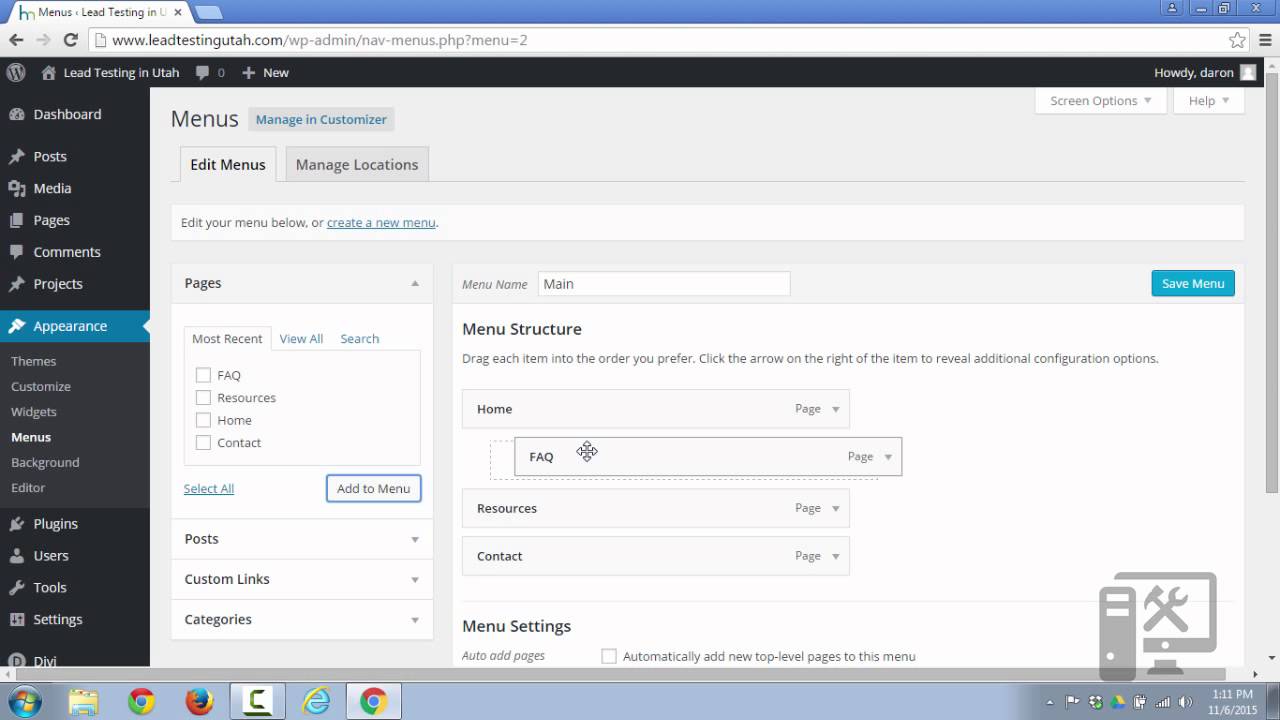1280x720 pixels.
Task: Launch Internet Explorer from the taskbar
Action: tap(316, 702)
